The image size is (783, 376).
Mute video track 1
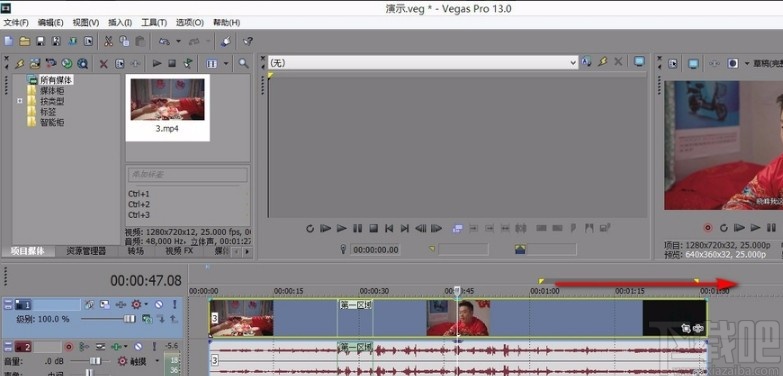click(159, 304)
